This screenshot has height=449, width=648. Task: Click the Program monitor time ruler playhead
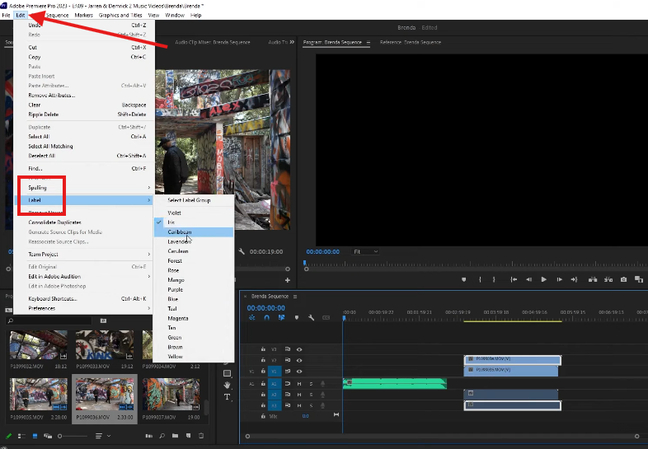point(305,263)
